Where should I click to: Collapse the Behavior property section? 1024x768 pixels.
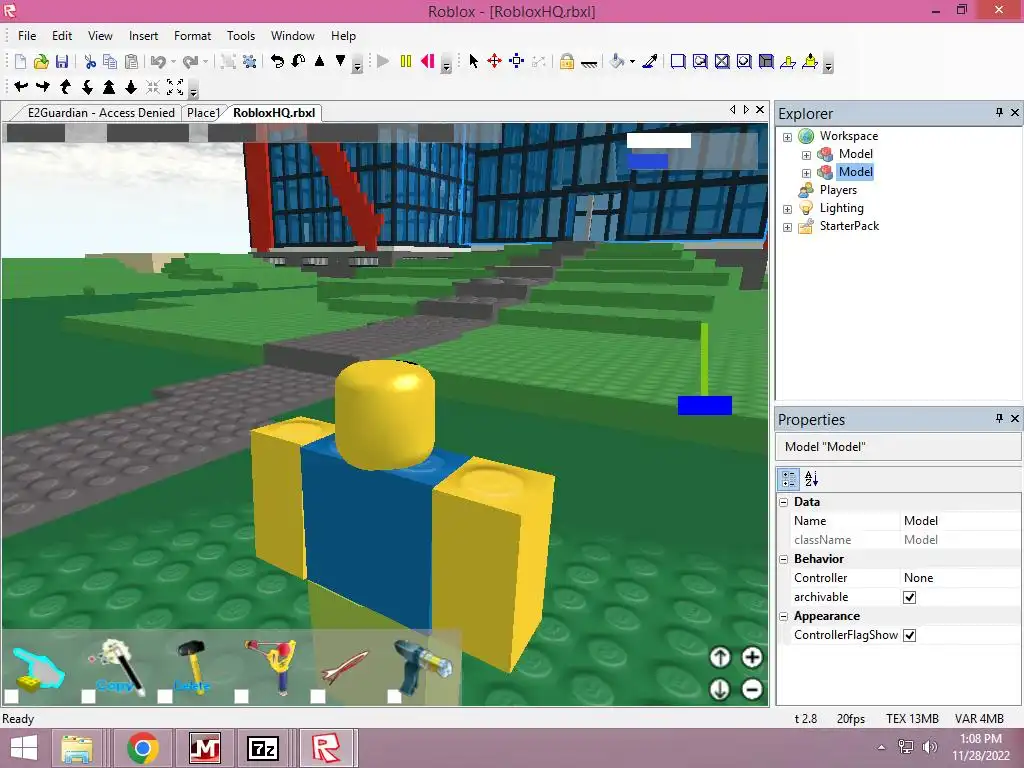pyautogui.click(x=784, y=559)
